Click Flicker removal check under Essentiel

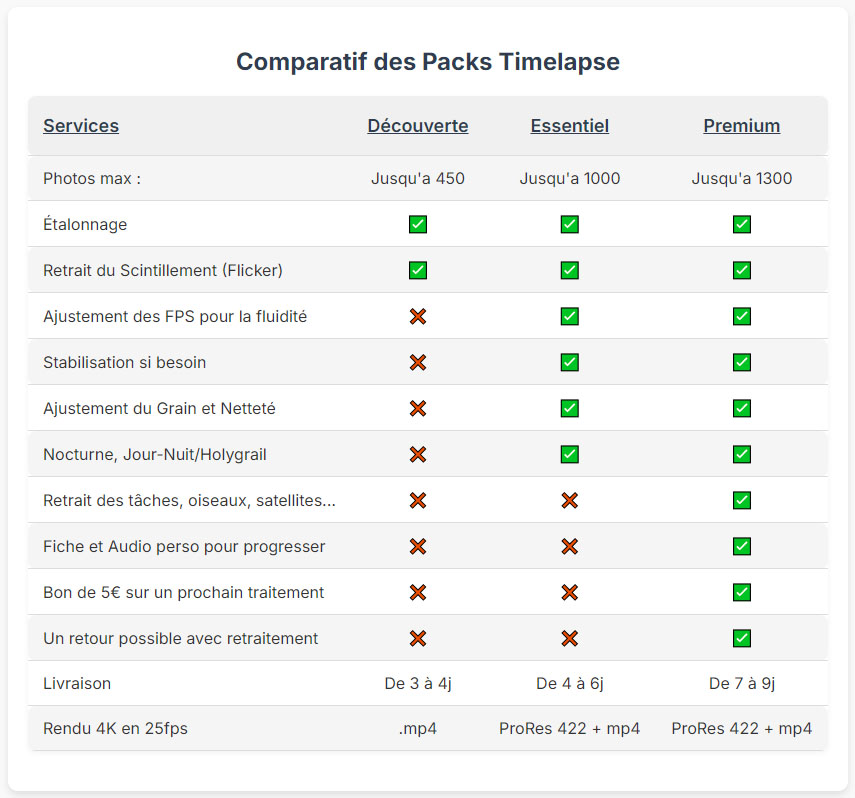click(x=569, y=270)
